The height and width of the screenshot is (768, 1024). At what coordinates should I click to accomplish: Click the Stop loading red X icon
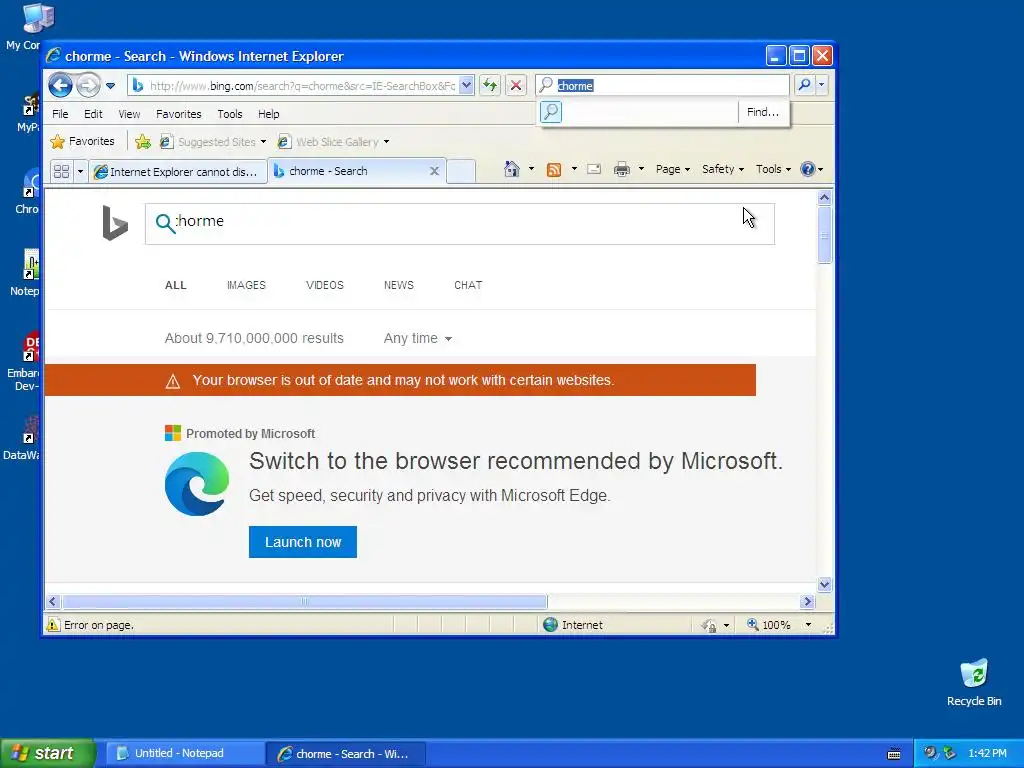pyautogui.click(x=516, y=86)
